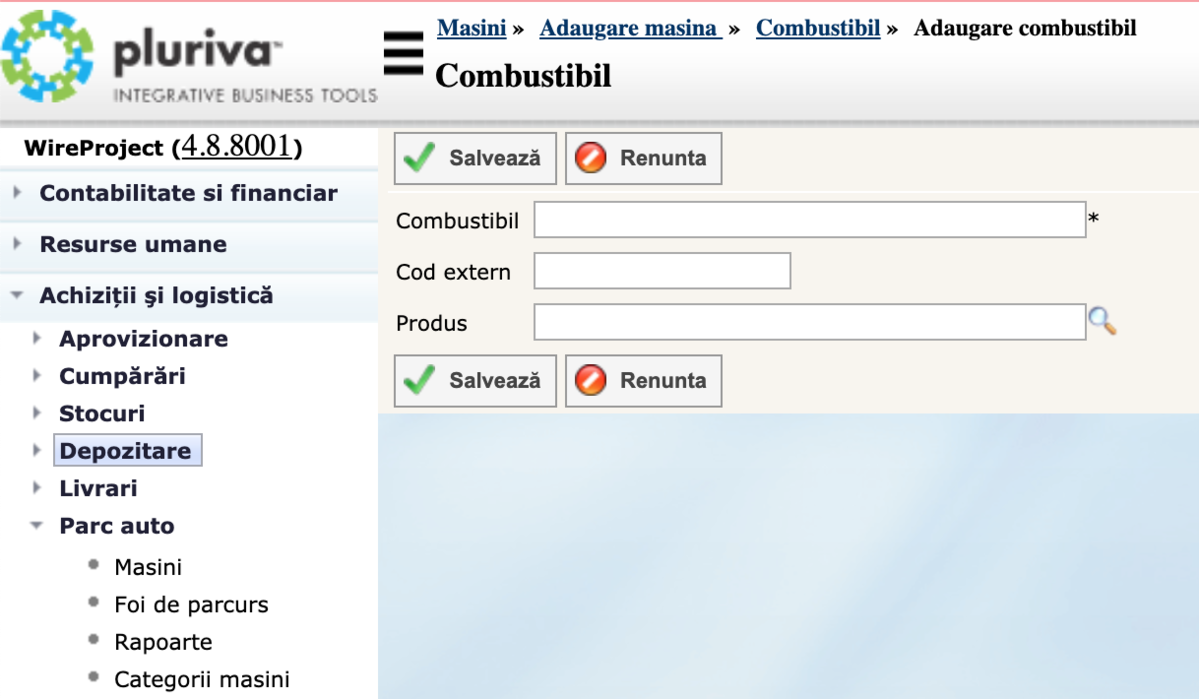Screen dimensions: 1199x699
Task: Focus the Combustibil text field
Action: (x=809, y=220)
